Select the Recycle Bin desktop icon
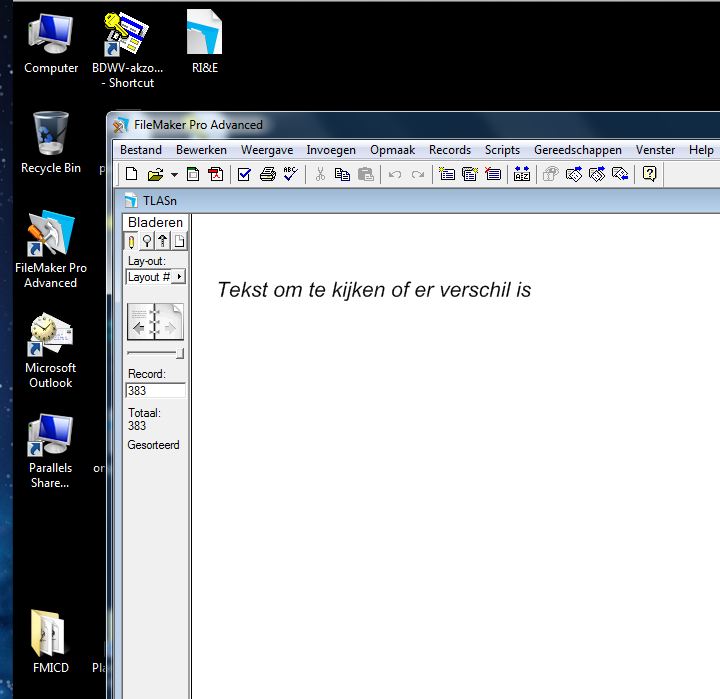The image size is (720, 699). point(51,143)
